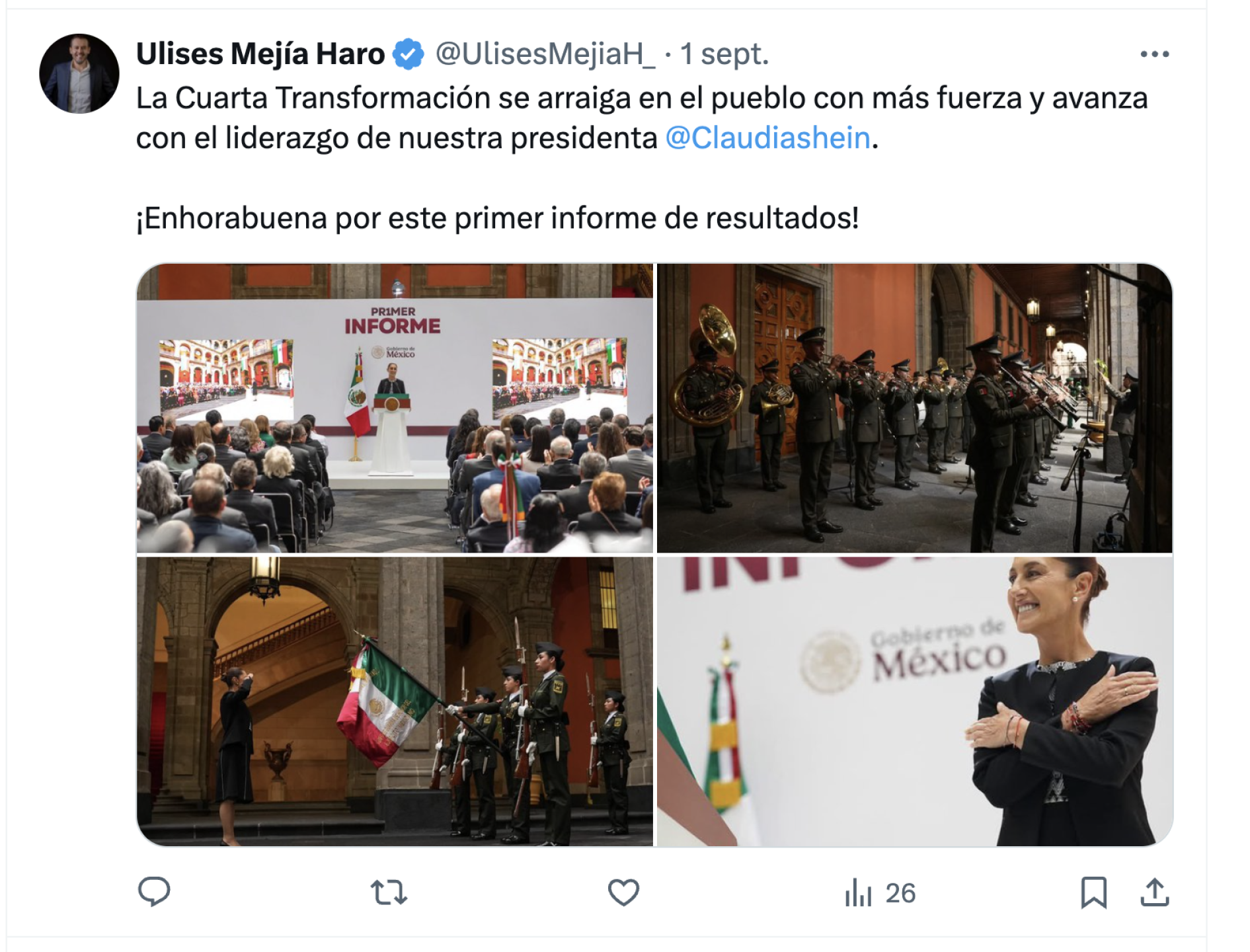
Task: Open the @Claudiashein mention link
Action: click(x=767, y=138)
